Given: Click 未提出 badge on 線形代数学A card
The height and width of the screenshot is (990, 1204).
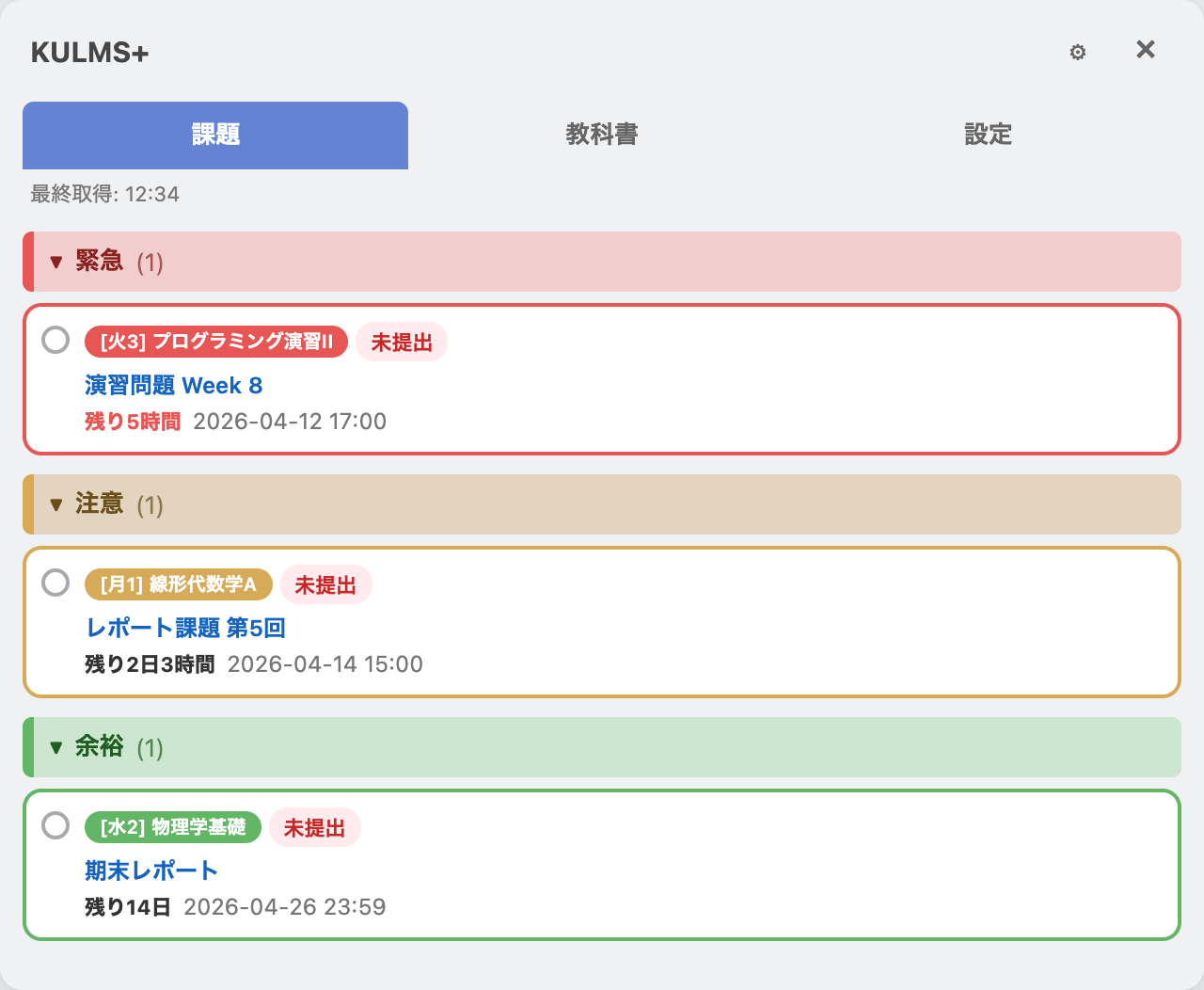Looking at the screenshot, I should [325, 585].
